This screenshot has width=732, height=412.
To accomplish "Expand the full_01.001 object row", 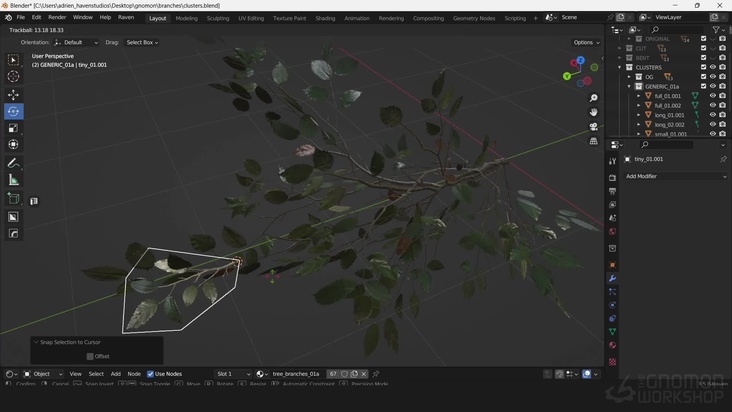I will 639,96.
